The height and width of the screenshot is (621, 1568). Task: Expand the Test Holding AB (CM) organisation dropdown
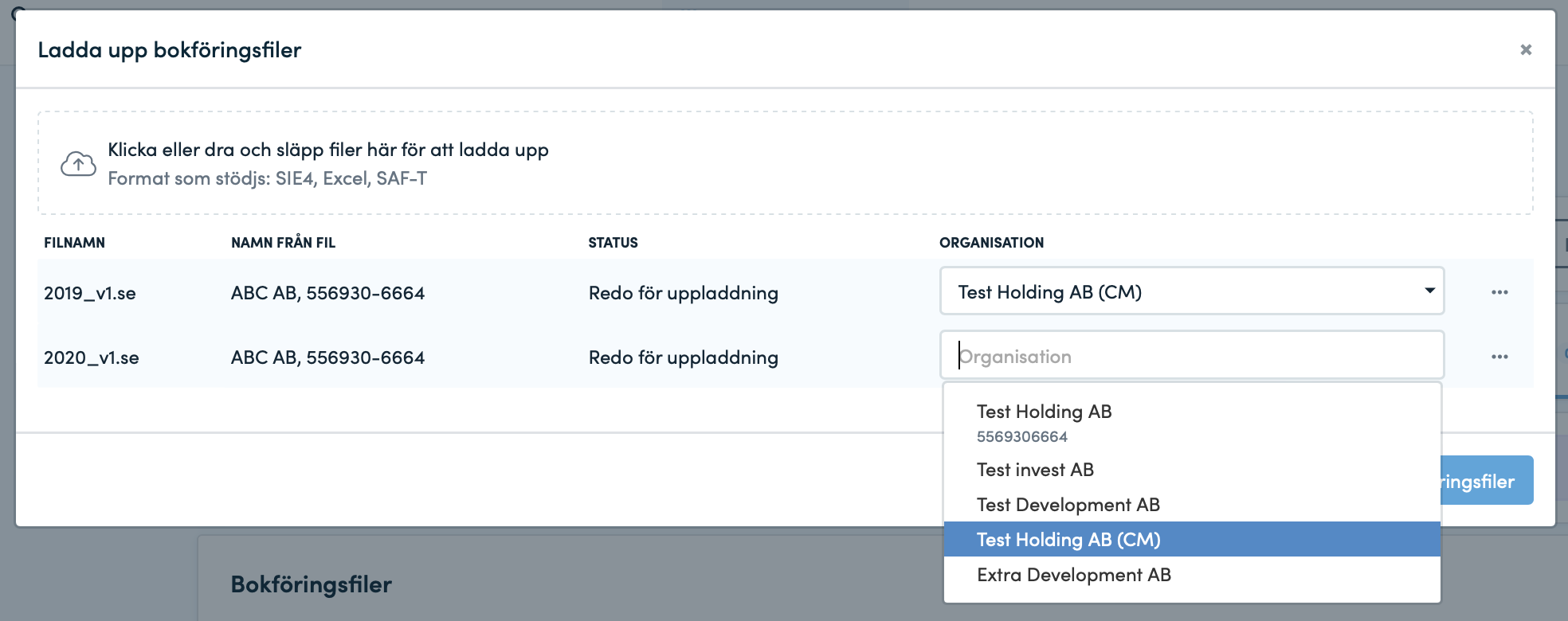(1192, 291)
